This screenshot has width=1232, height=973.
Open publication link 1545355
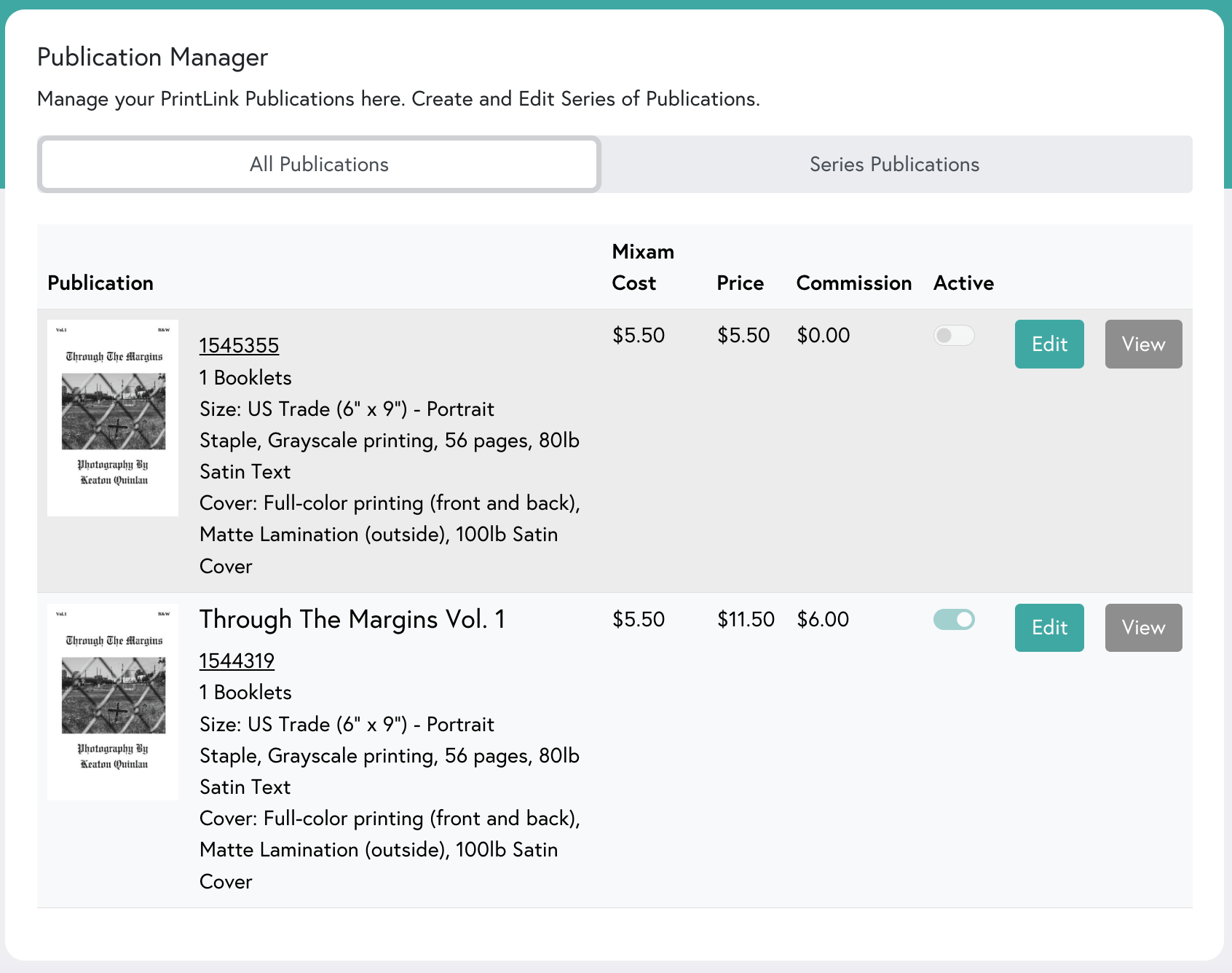(239, 345)
